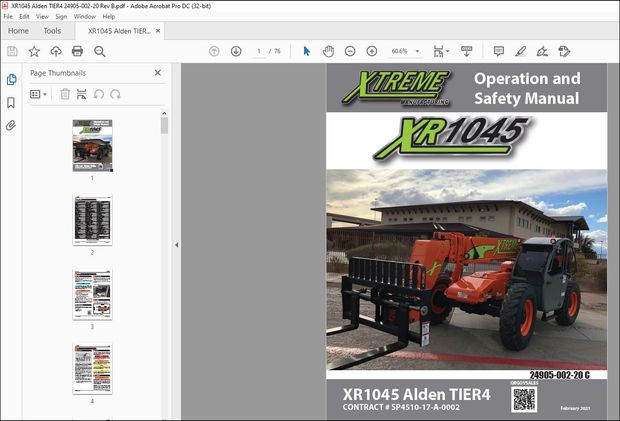Open the zoom level 60.4% dropdown

pyautogui.click(x=405, y=51)
